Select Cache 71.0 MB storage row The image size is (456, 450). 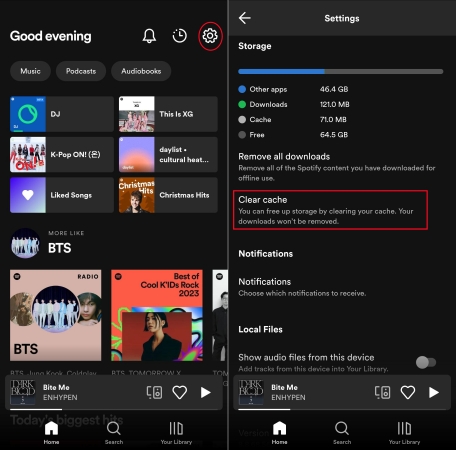[x=293, y=119]
